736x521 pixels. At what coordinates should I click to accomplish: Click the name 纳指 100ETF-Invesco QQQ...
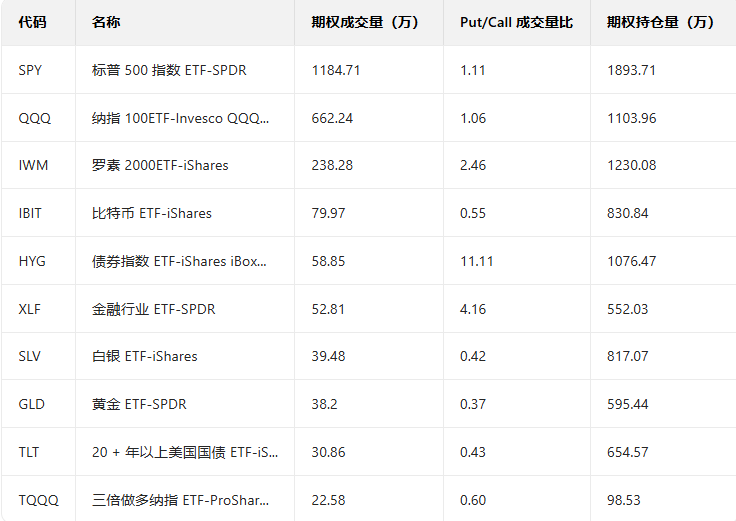180,118
